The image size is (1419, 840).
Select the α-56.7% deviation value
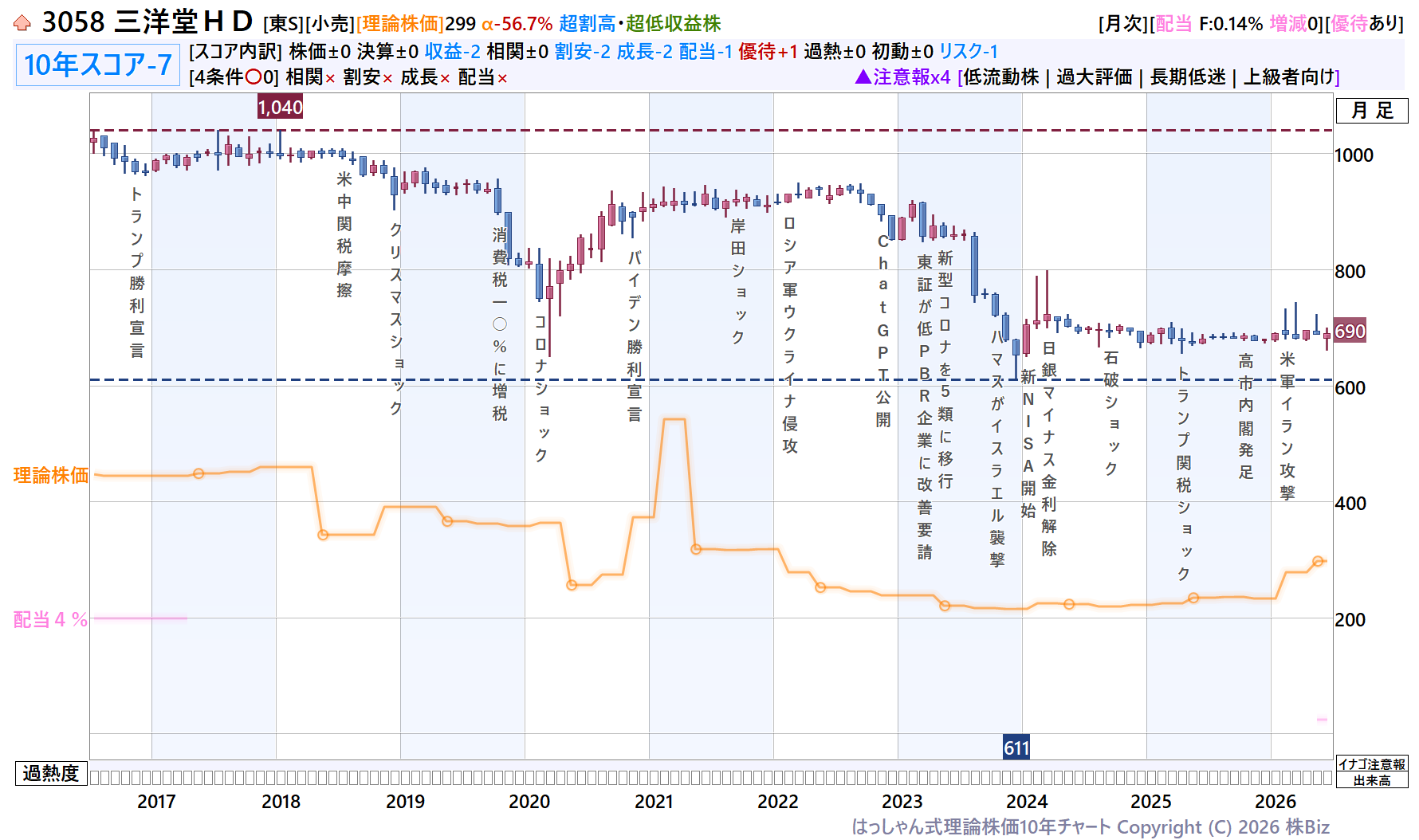click(517, 24)
